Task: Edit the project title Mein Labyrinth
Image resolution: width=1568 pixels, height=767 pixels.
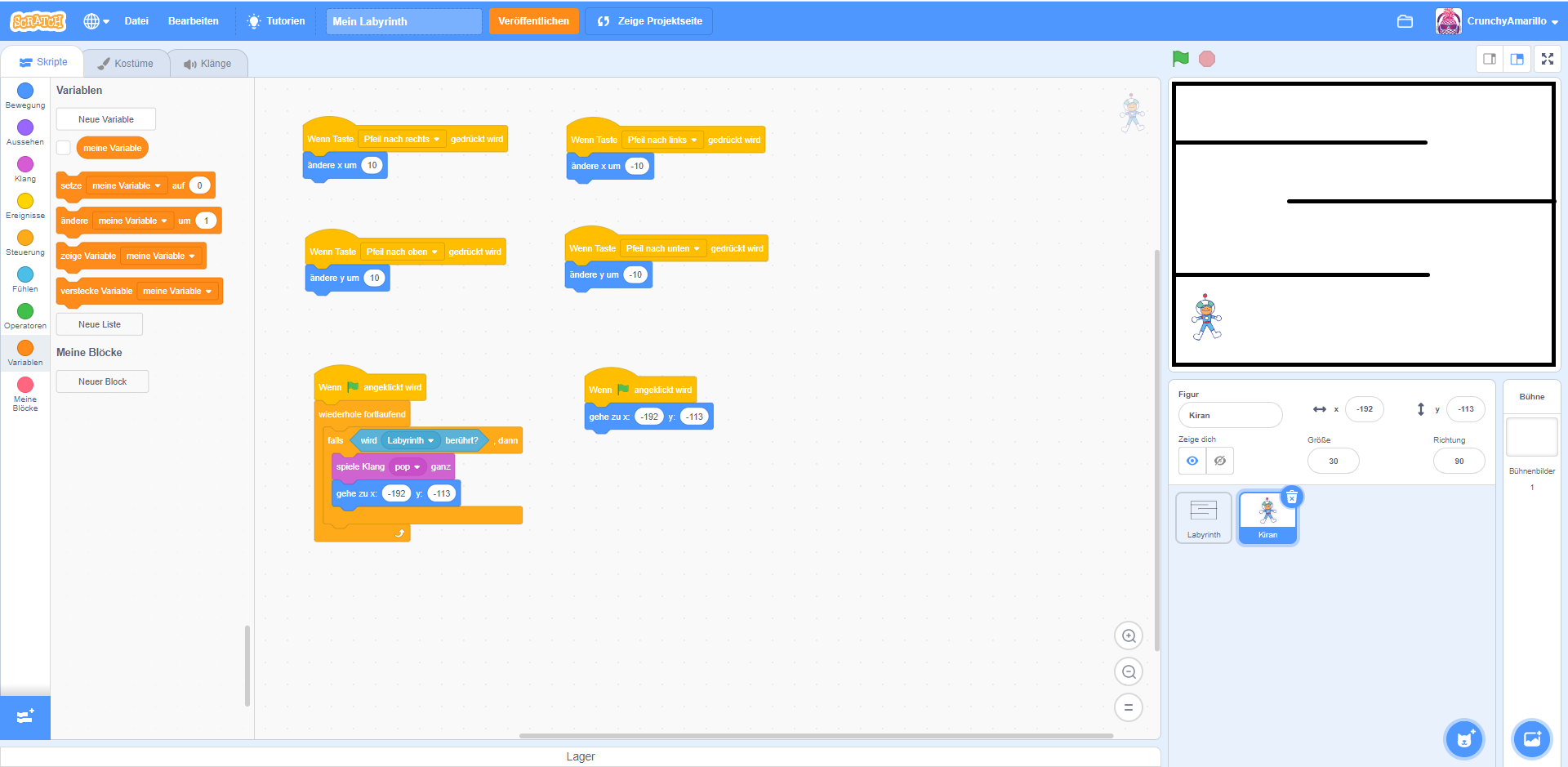Action: 403,21
